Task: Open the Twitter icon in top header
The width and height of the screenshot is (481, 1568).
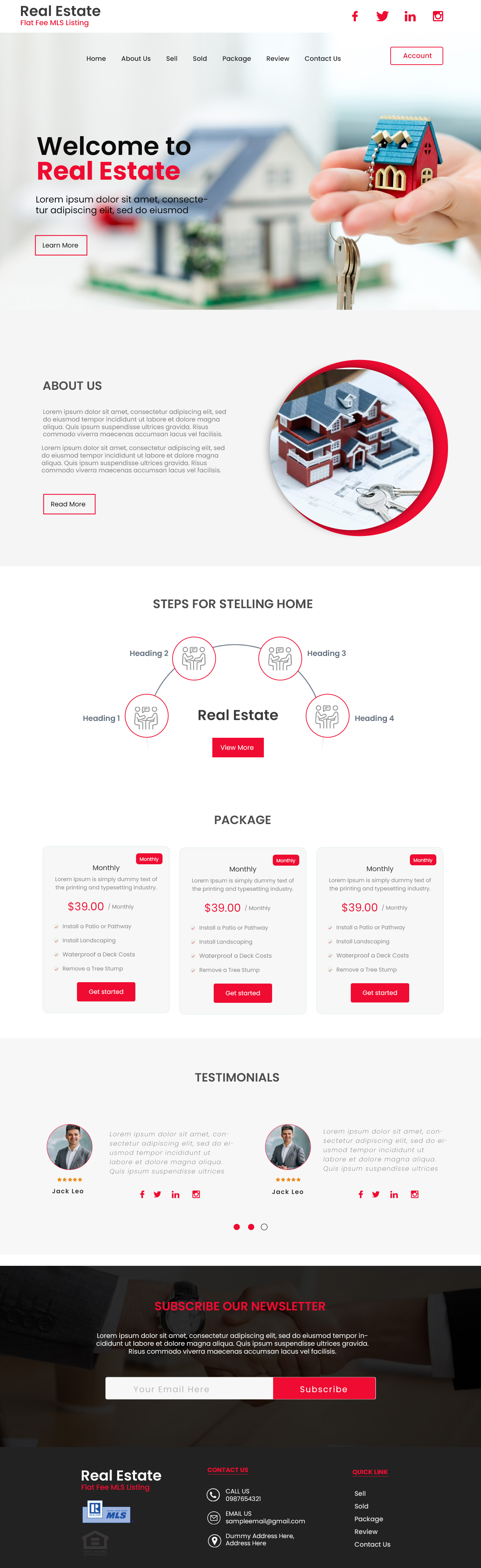Action: [382, 16]
